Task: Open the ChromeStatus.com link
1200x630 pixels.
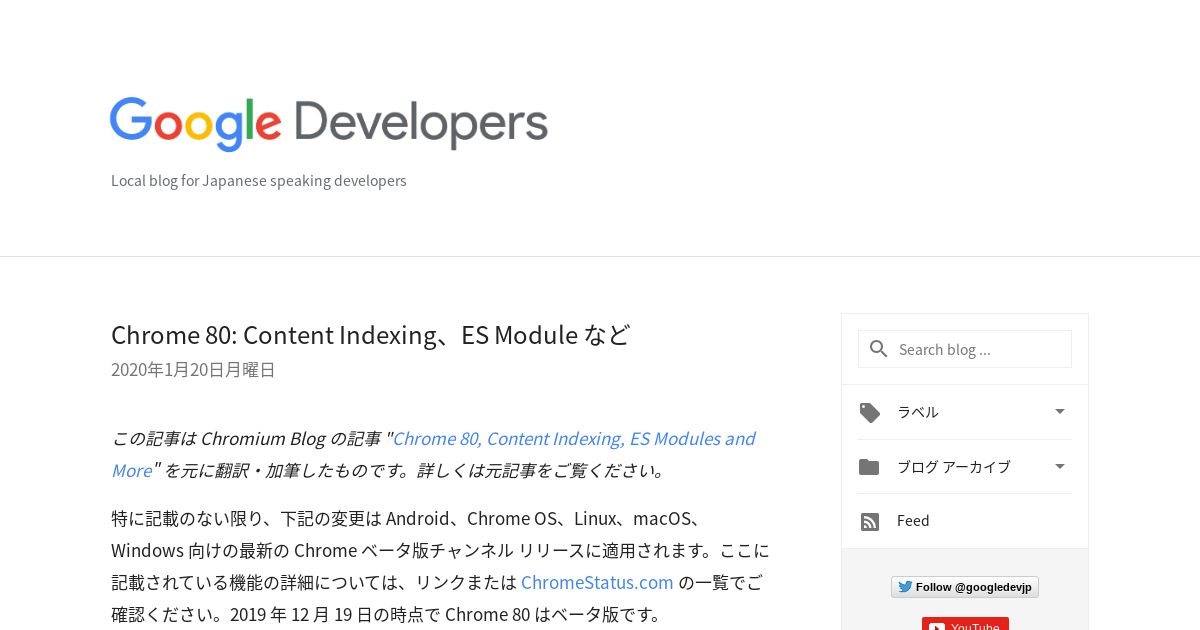Action: tap(597, 582)
